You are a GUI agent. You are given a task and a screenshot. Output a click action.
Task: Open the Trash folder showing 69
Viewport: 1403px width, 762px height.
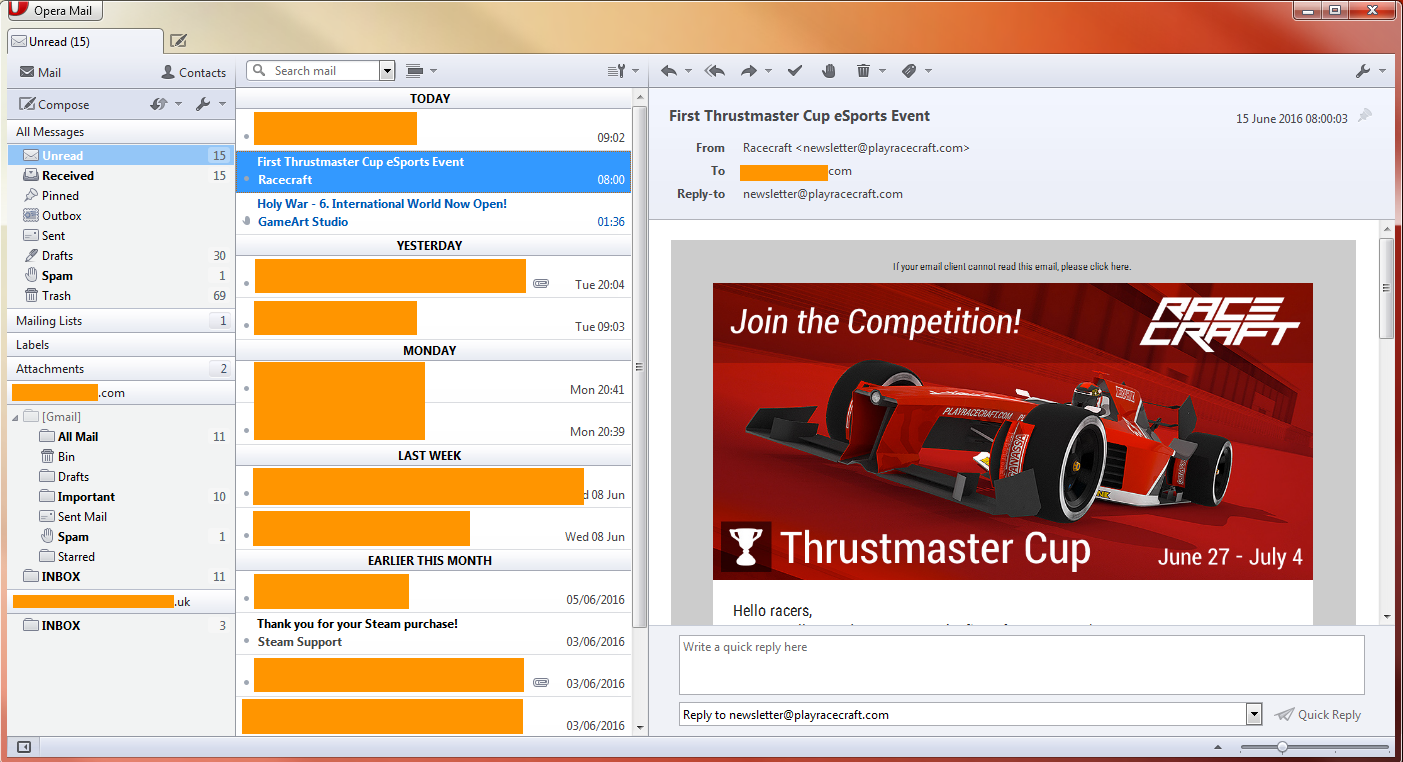pyautogui.click(x=120, y=296)
